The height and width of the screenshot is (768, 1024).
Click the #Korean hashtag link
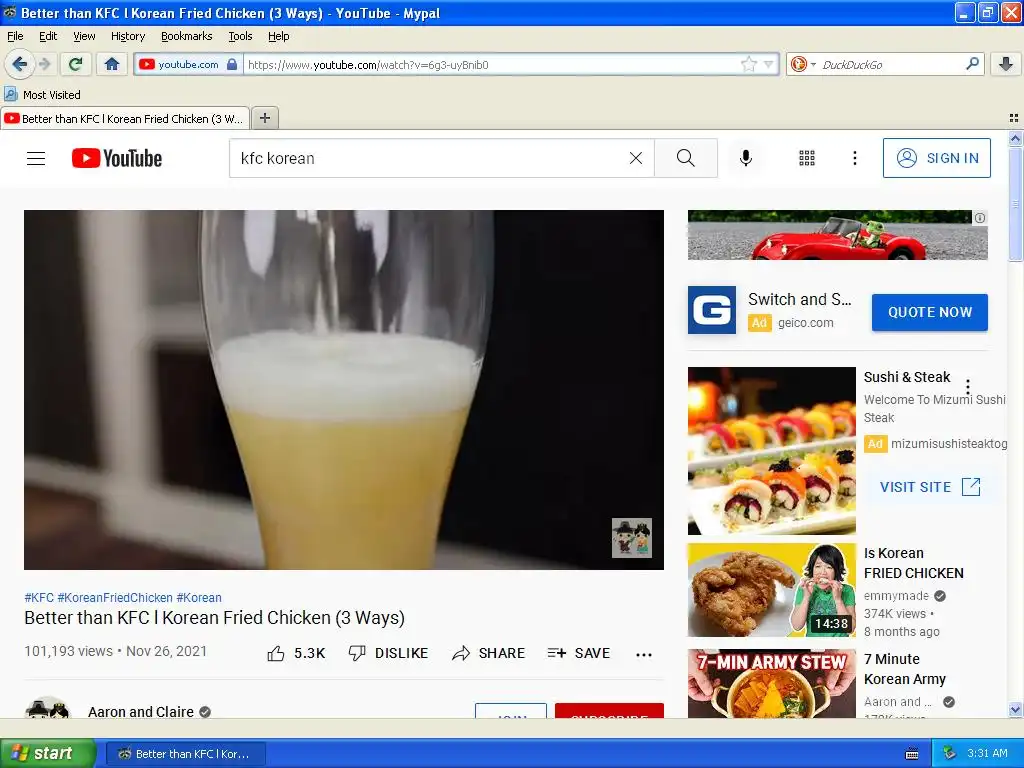click(199, 598)
